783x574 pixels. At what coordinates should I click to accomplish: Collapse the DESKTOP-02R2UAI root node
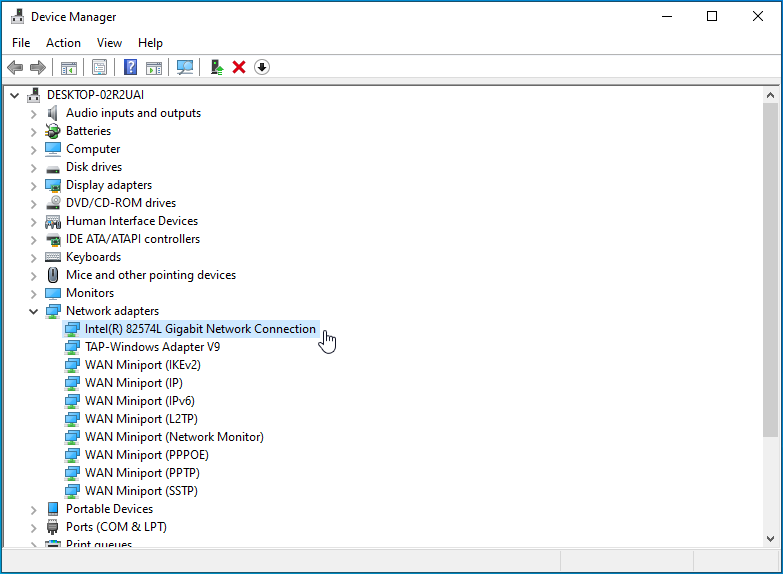pos(14,95)
